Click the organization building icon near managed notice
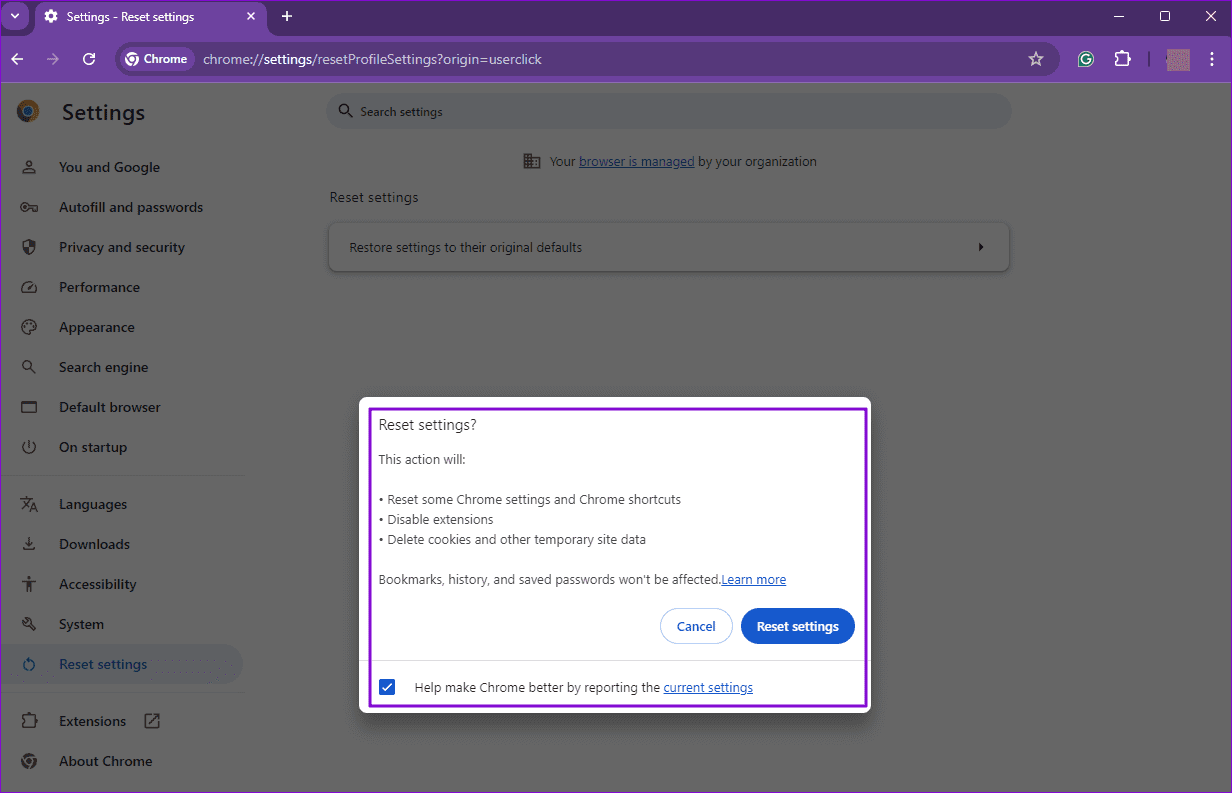1232x793 pixels. point(532,160)
